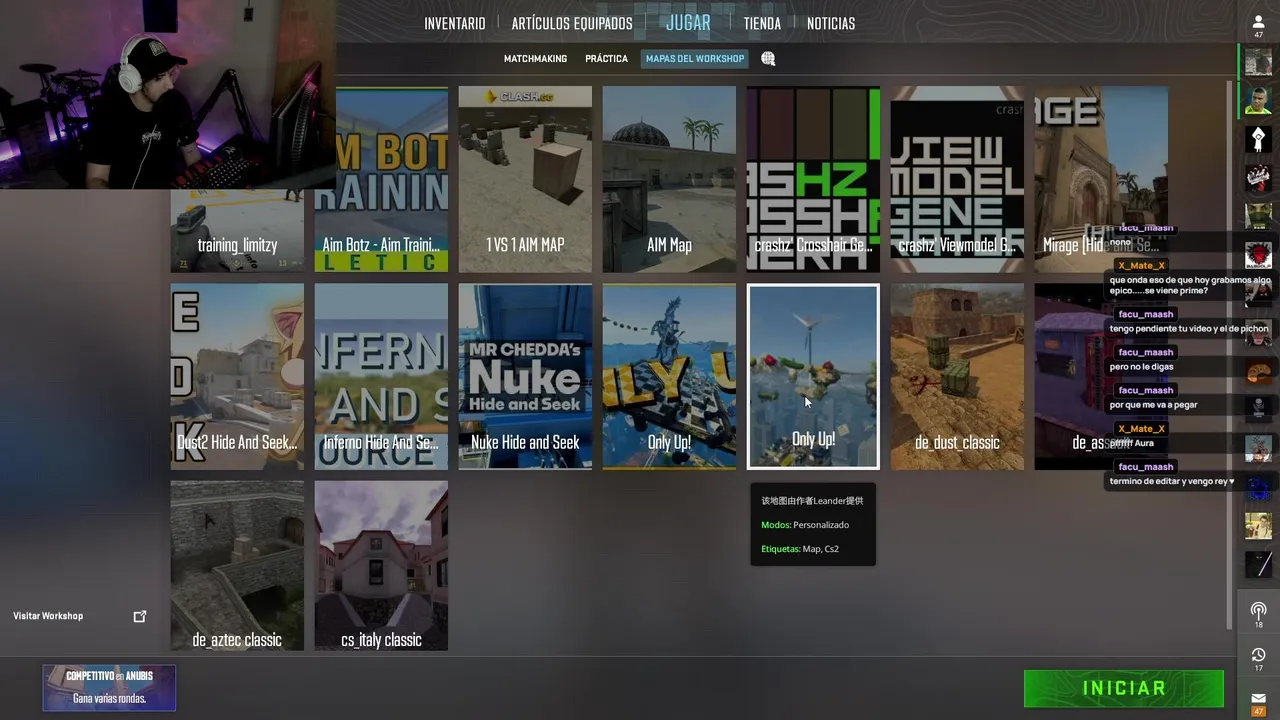Select the soccer player friend avatar
The height and width of the screenshot is (720, 1280).
click(x=1258, y=100)
